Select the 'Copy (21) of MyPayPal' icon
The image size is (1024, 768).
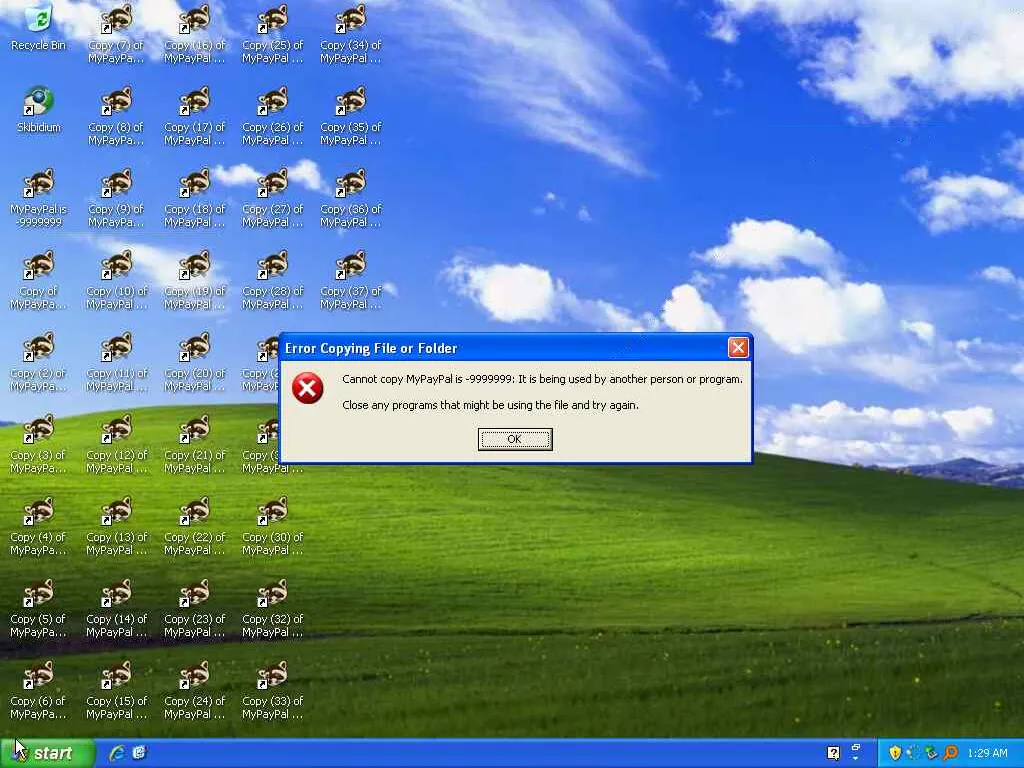195,445
